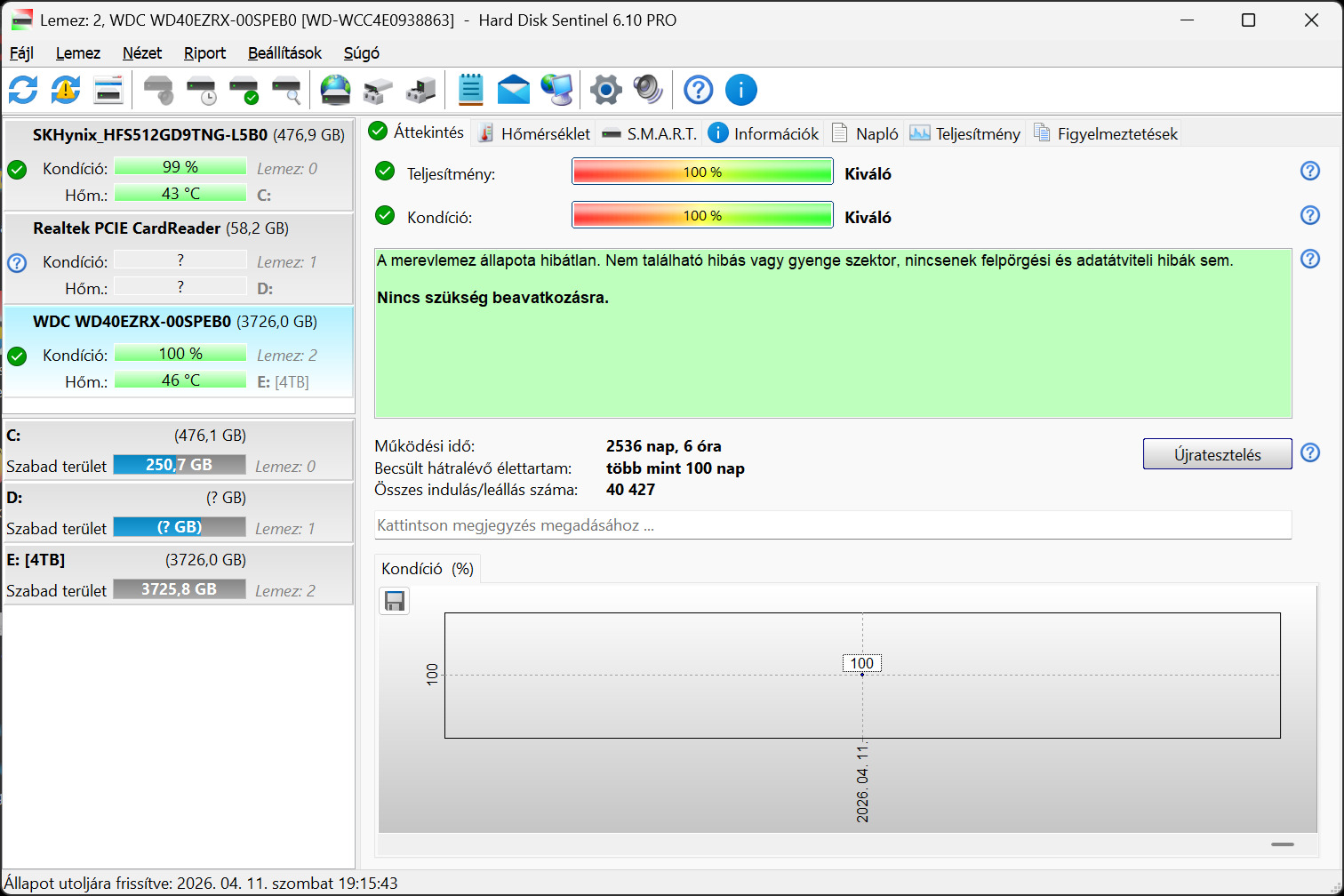Click the gray disk with speaker icon
1344x896 pixels.
(x=159, y=90)
